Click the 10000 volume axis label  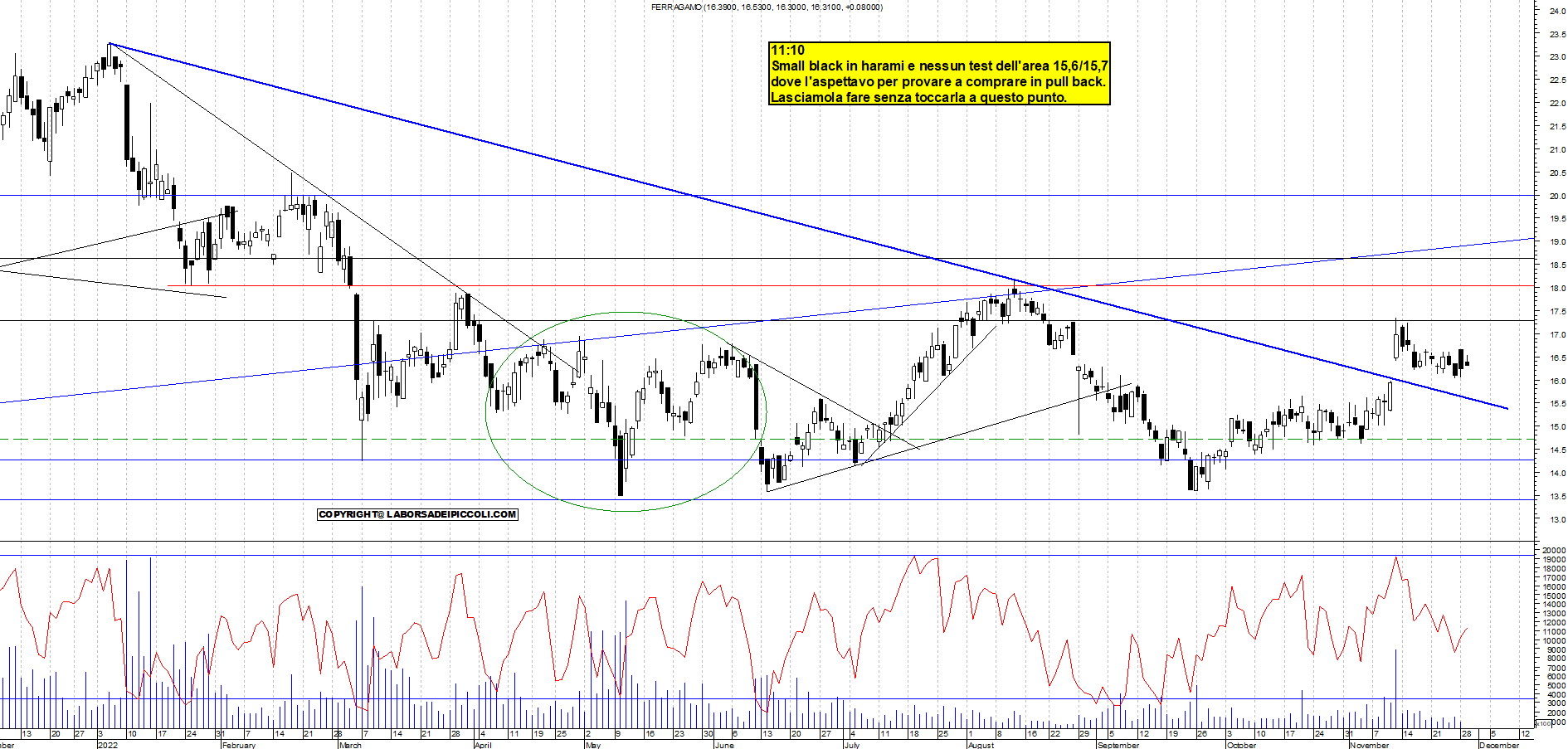pos(1554,641)
